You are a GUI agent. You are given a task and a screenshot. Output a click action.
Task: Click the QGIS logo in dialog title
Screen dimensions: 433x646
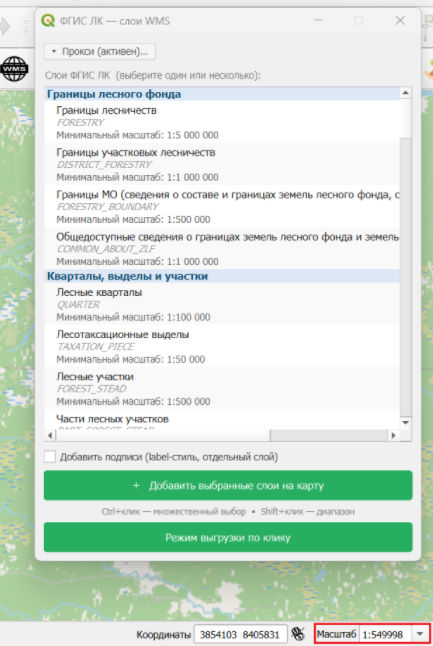(48, 21)
